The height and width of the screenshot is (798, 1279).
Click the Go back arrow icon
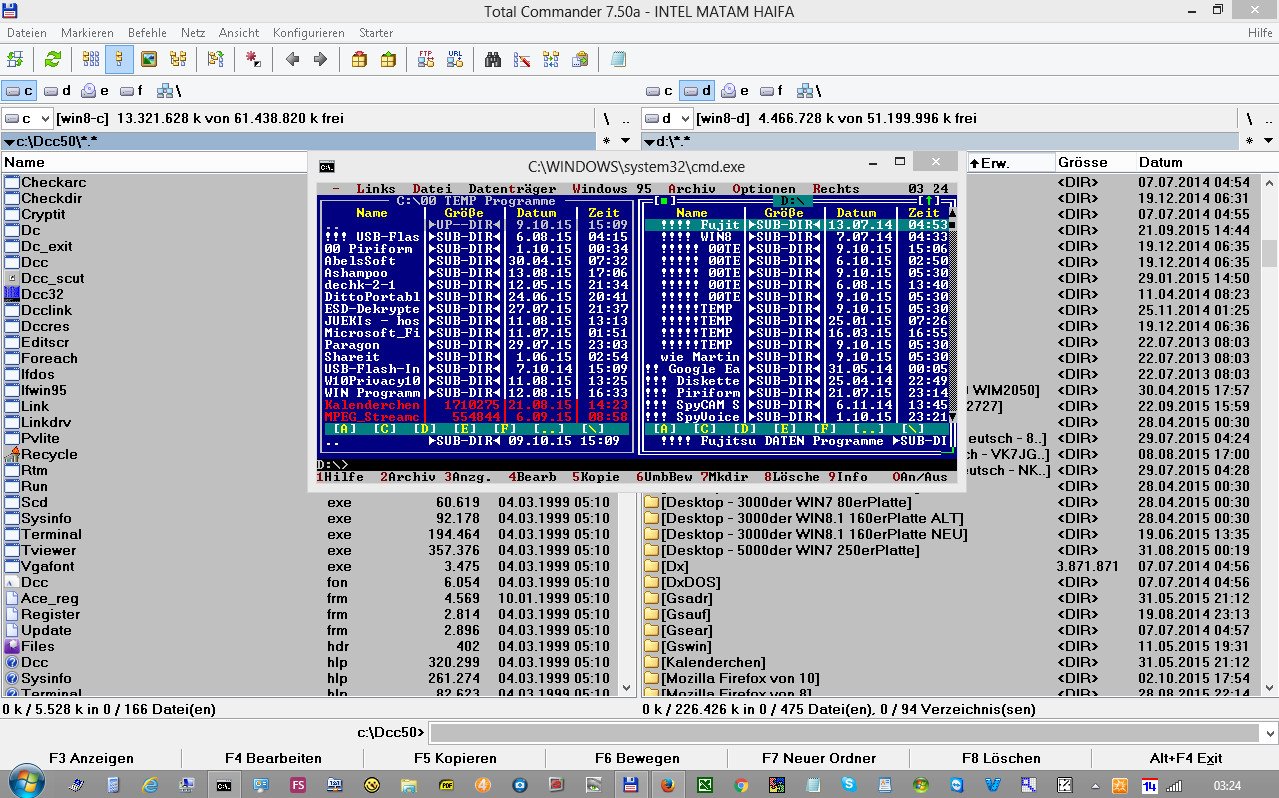pos(292,59)
